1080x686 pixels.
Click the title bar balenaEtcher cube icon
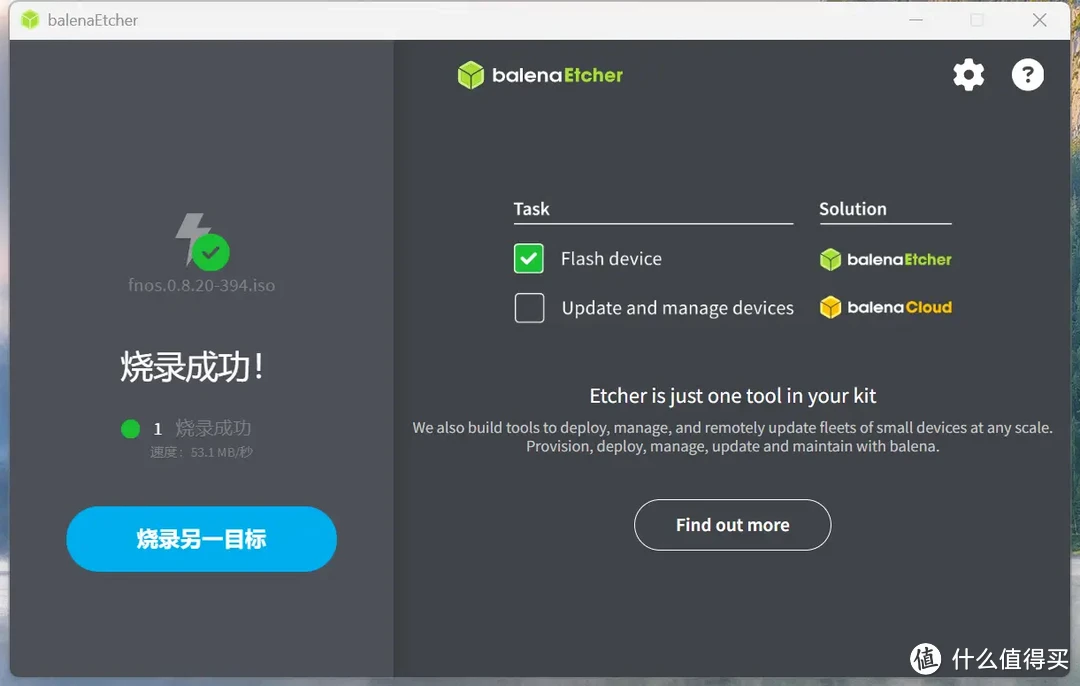pyautogui.click(x=30, y=20)
